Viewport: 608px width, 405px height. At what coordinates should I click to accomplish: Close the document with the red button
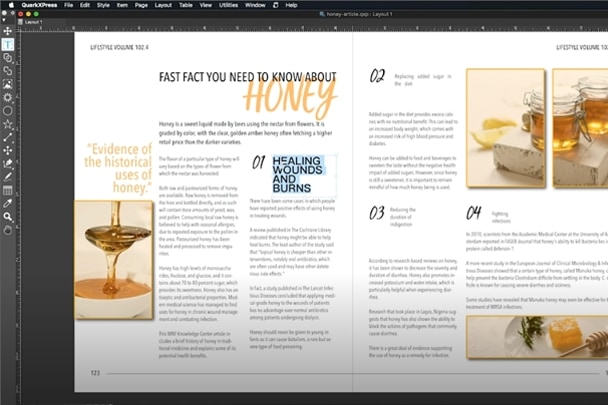(x=21, y=14)
